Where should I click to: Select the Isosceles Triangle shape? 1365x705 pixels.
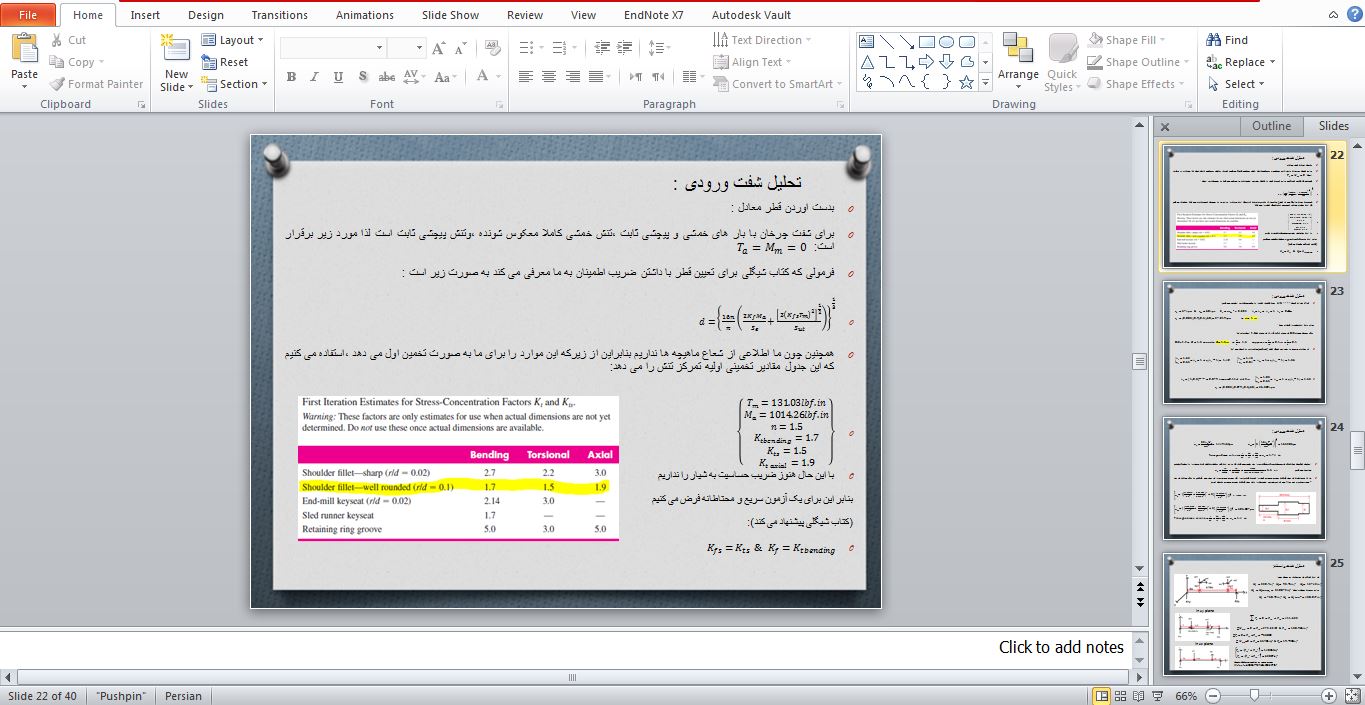point(866,62)
